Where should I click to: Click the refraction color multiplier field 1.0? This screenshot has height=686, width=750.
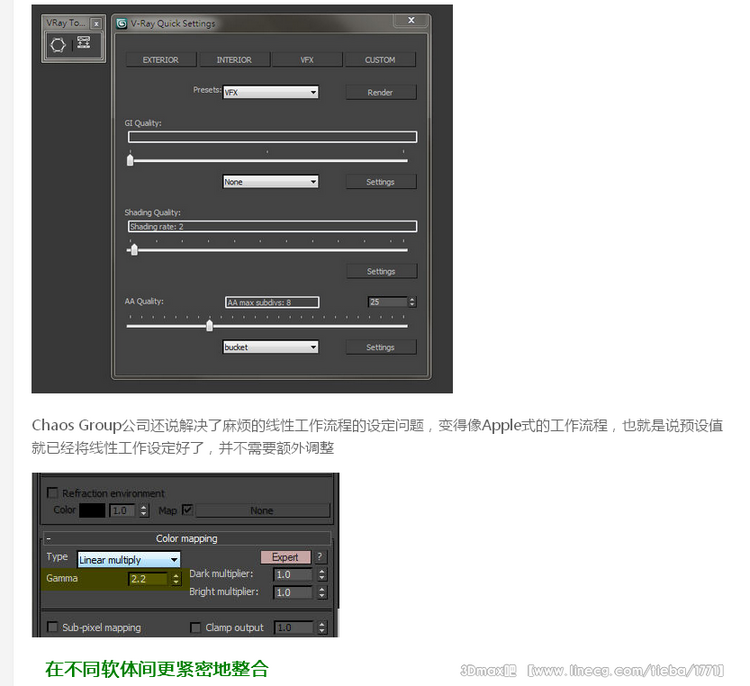pyautogui.click(x=124, y=510)
